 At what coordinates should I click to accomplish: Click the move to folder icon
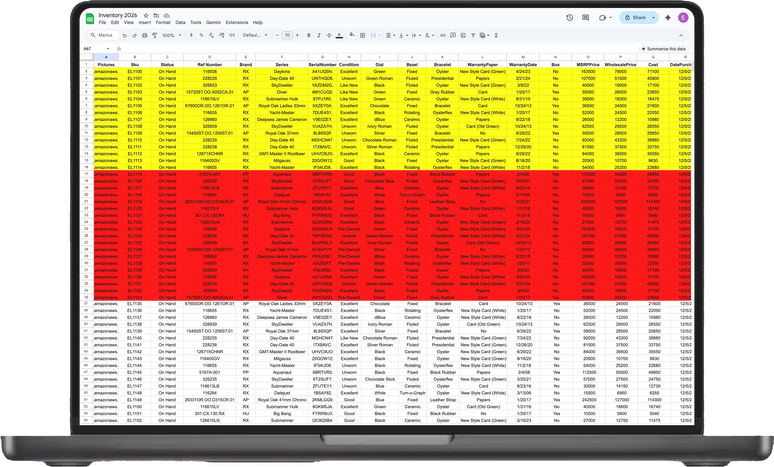pos(156,15)
